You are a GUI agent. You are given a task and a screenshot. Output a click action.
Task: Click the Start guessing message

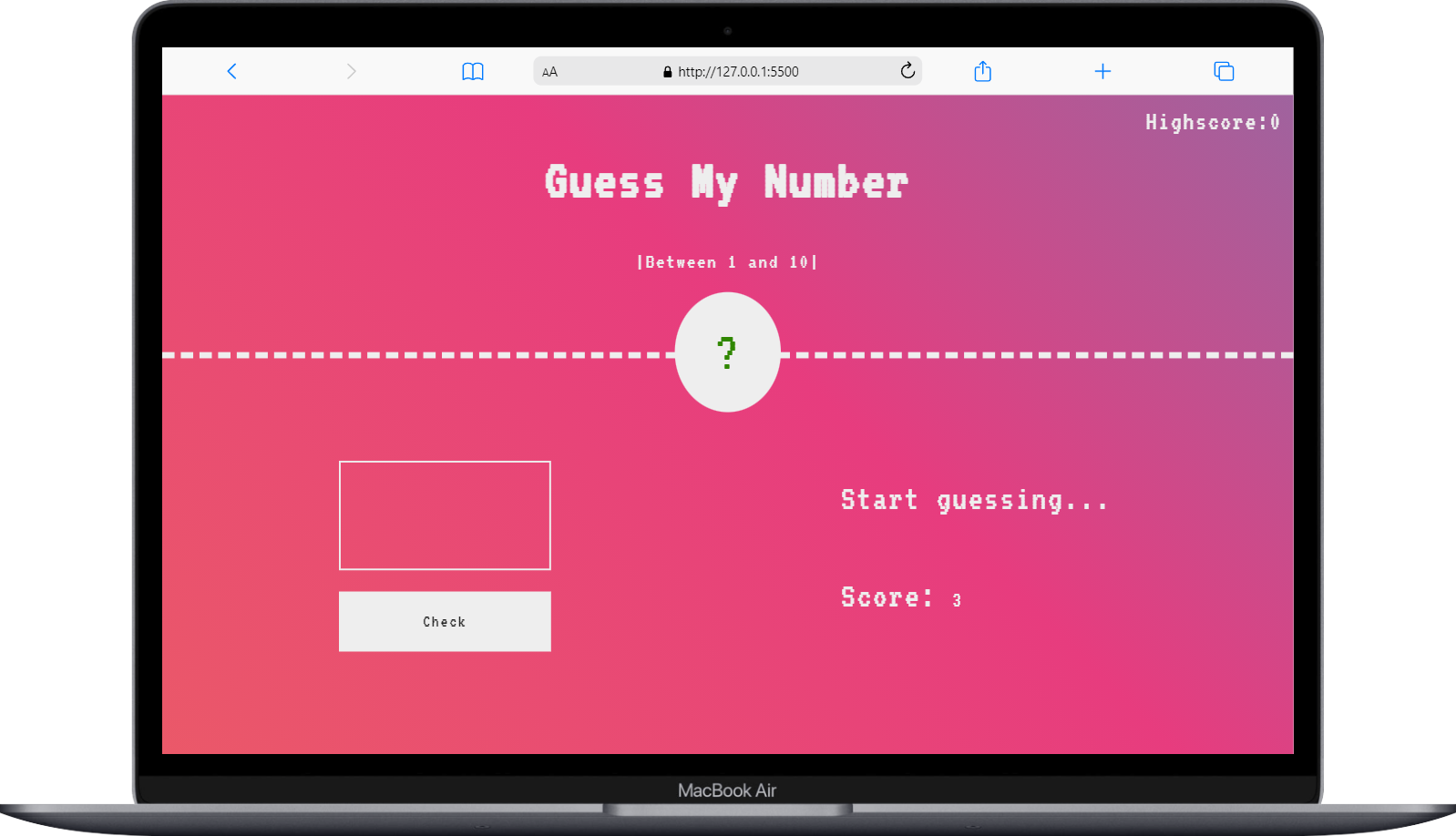point(974,500)
